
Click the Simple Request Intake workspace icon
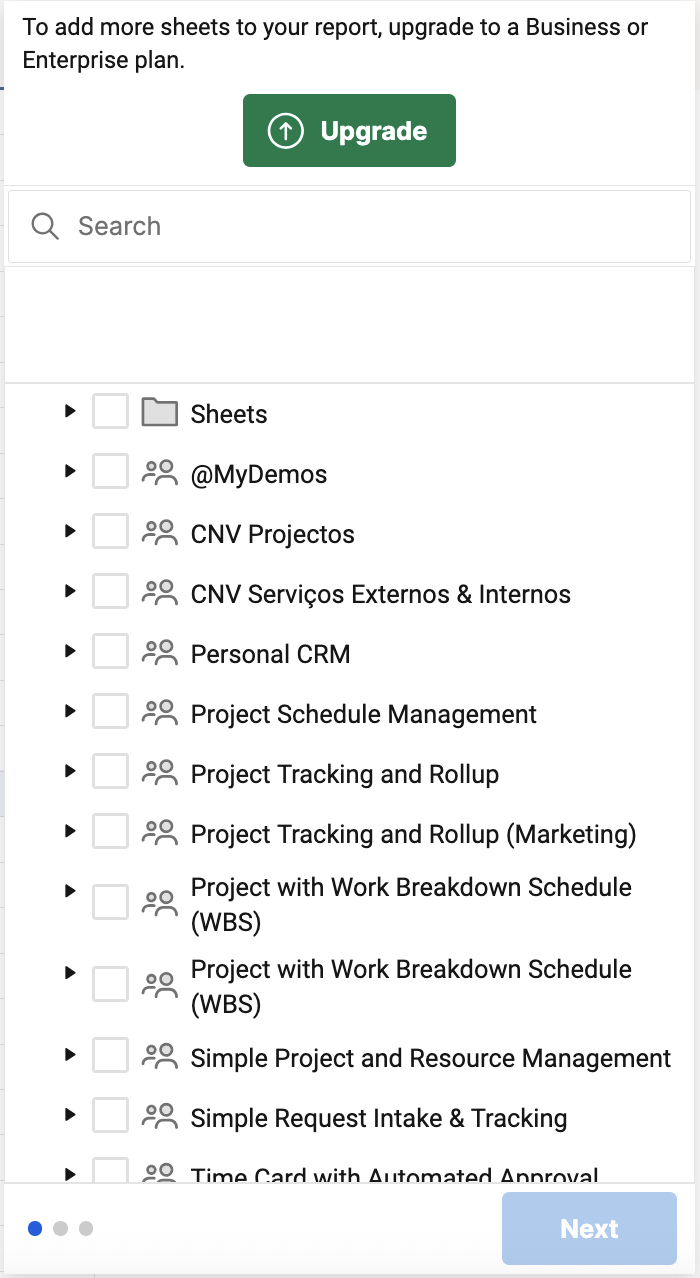click(x=159, y=1116)
